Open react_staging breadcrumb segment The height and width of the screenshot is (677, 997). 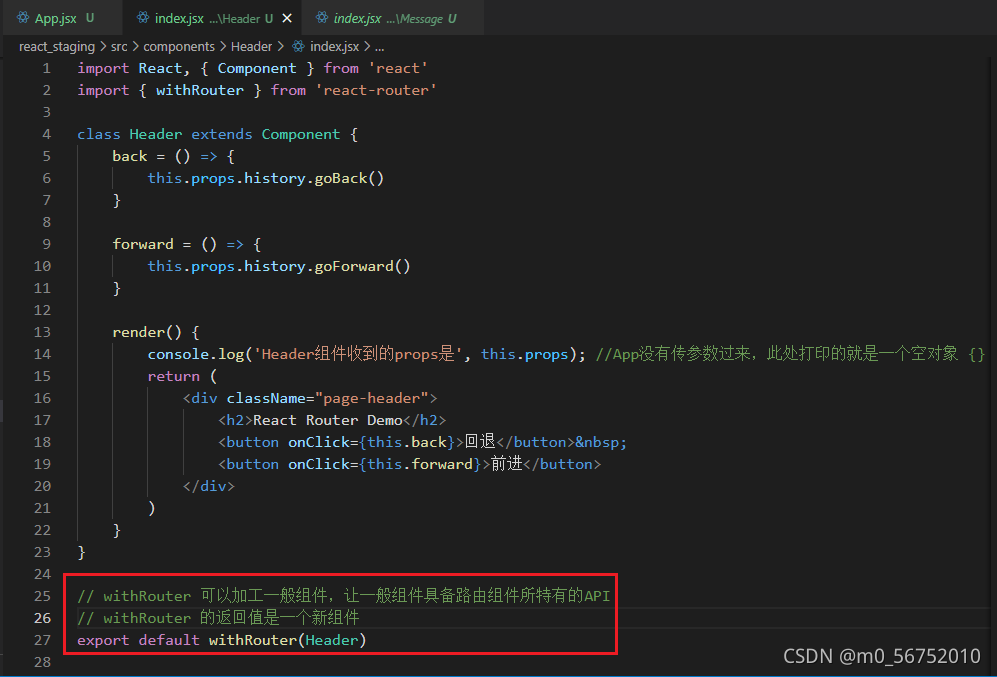57,46
